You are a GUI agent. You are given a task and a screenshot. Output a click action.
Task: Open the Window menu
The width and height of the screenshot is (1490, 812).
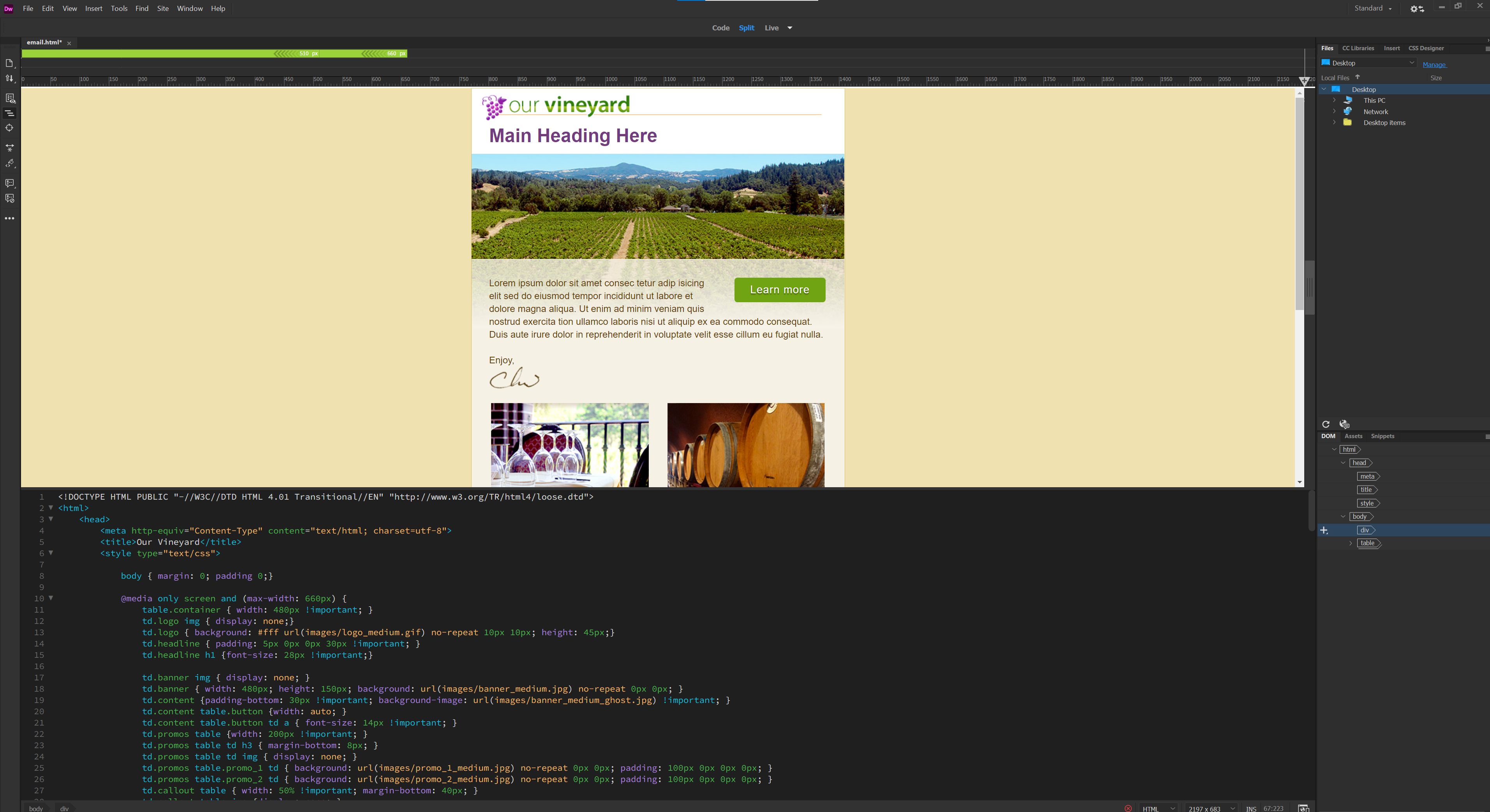(190, 9)
